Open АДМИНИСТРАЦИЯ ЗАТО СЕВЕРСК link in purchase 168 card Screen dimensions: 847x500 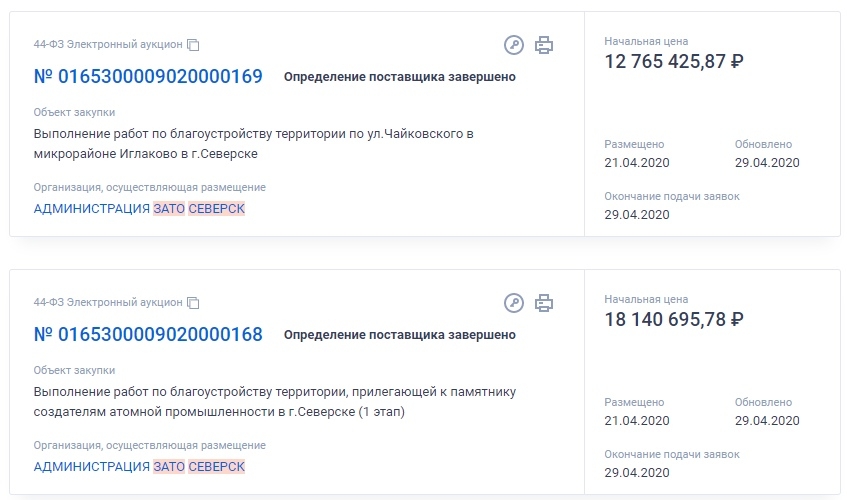(x=139, y=467)
